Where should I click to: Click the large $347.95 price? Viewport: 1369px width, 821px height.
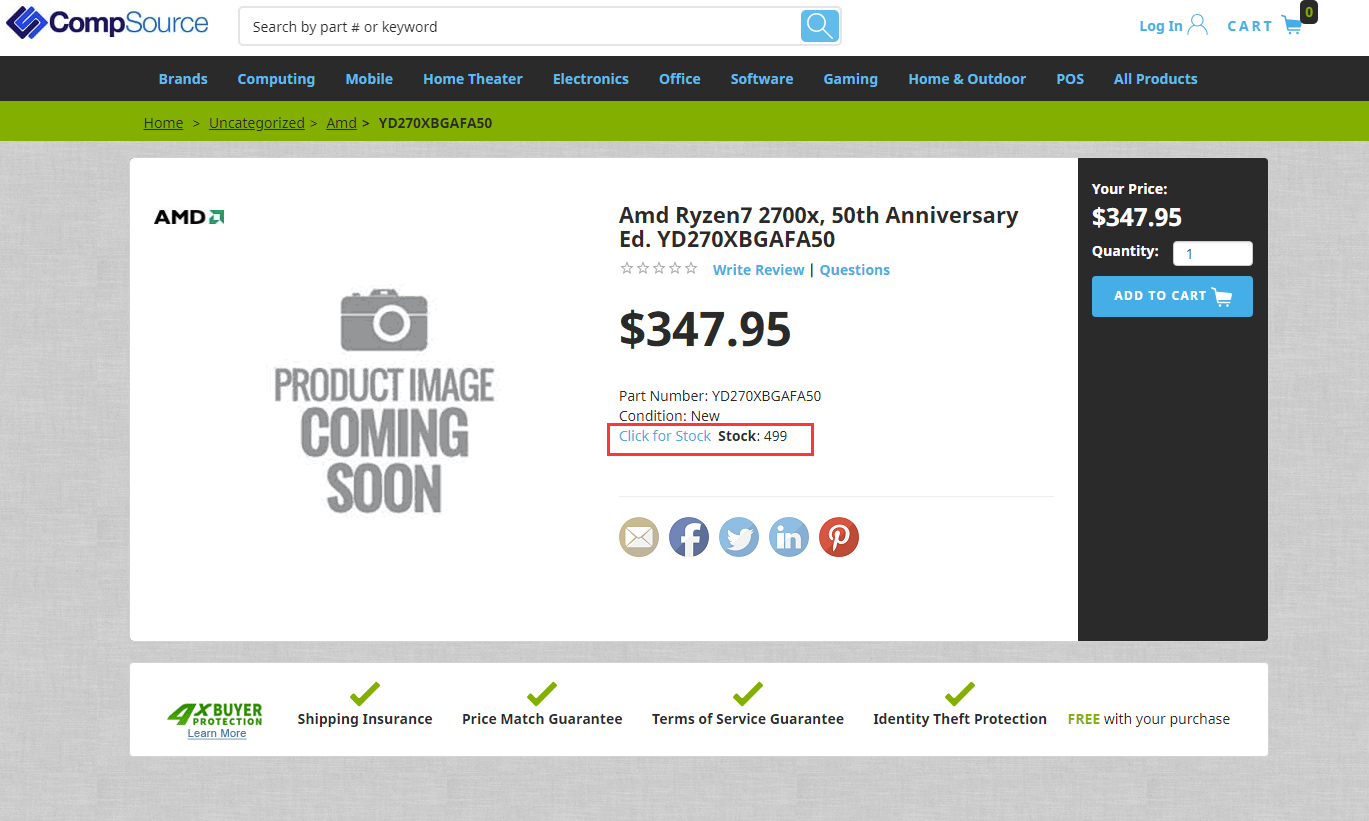[705, 328]
